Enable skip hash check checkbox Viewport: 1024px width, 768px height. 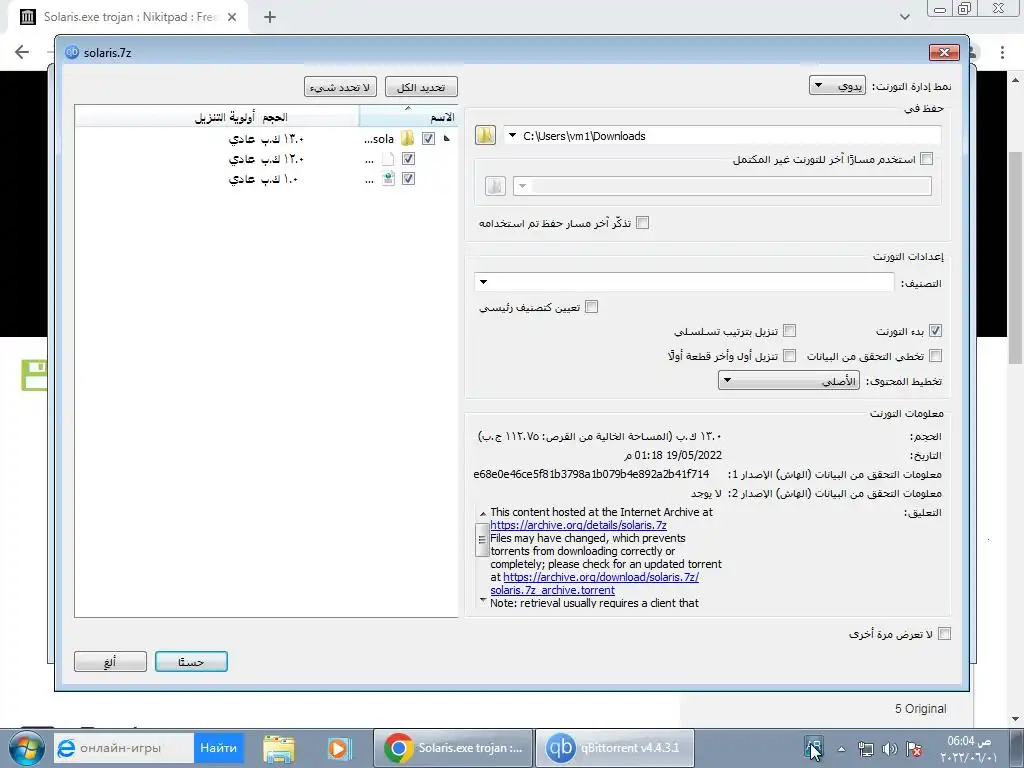click(935, 356)
